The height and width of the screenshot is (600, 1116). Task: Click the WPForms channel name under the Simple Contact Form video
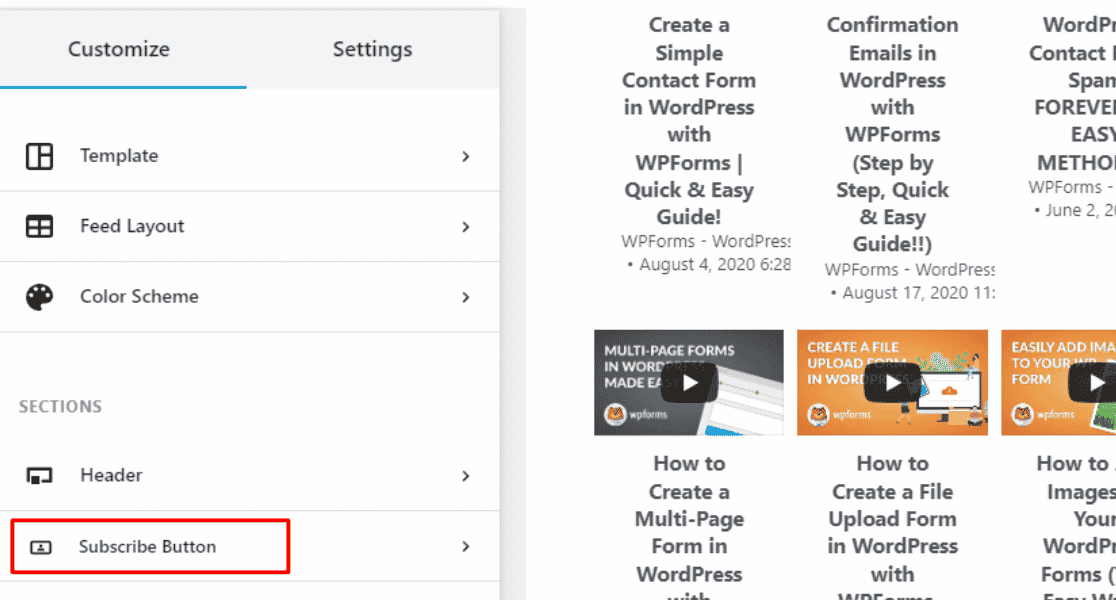705,241
